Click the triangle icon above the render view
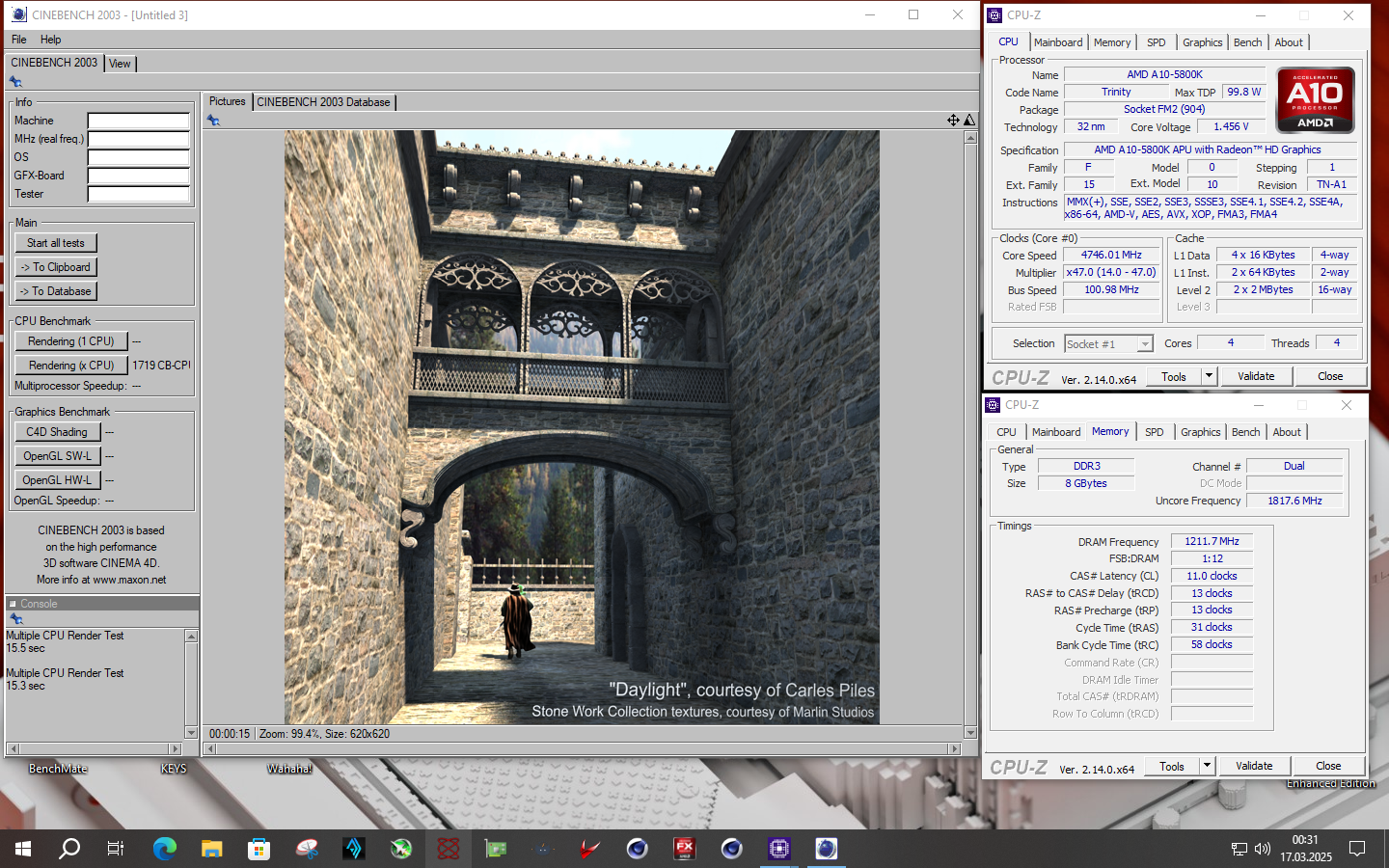Viewport: 1389px width, 868px height. click(x=969, y=120)
